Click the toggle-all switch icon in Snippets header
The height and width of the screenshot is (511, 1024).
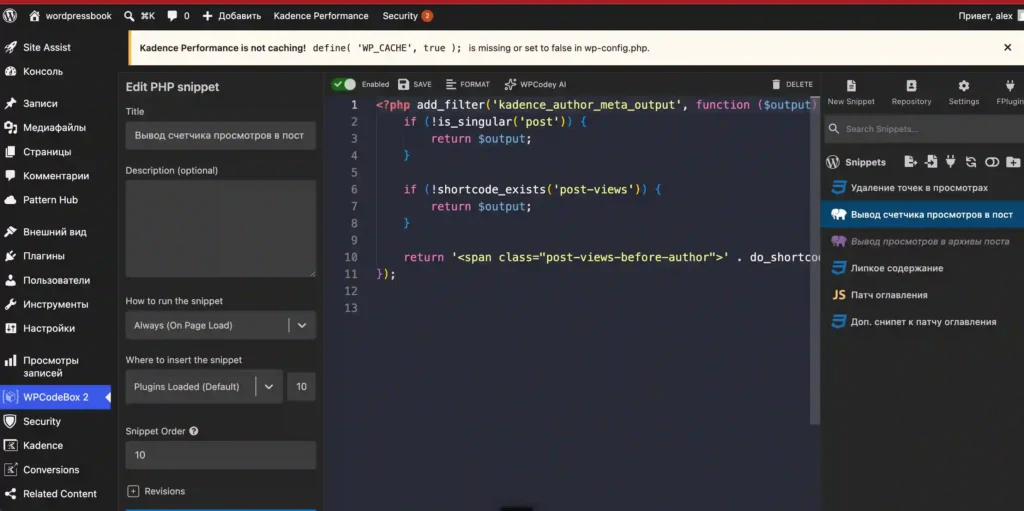point(992,162)
